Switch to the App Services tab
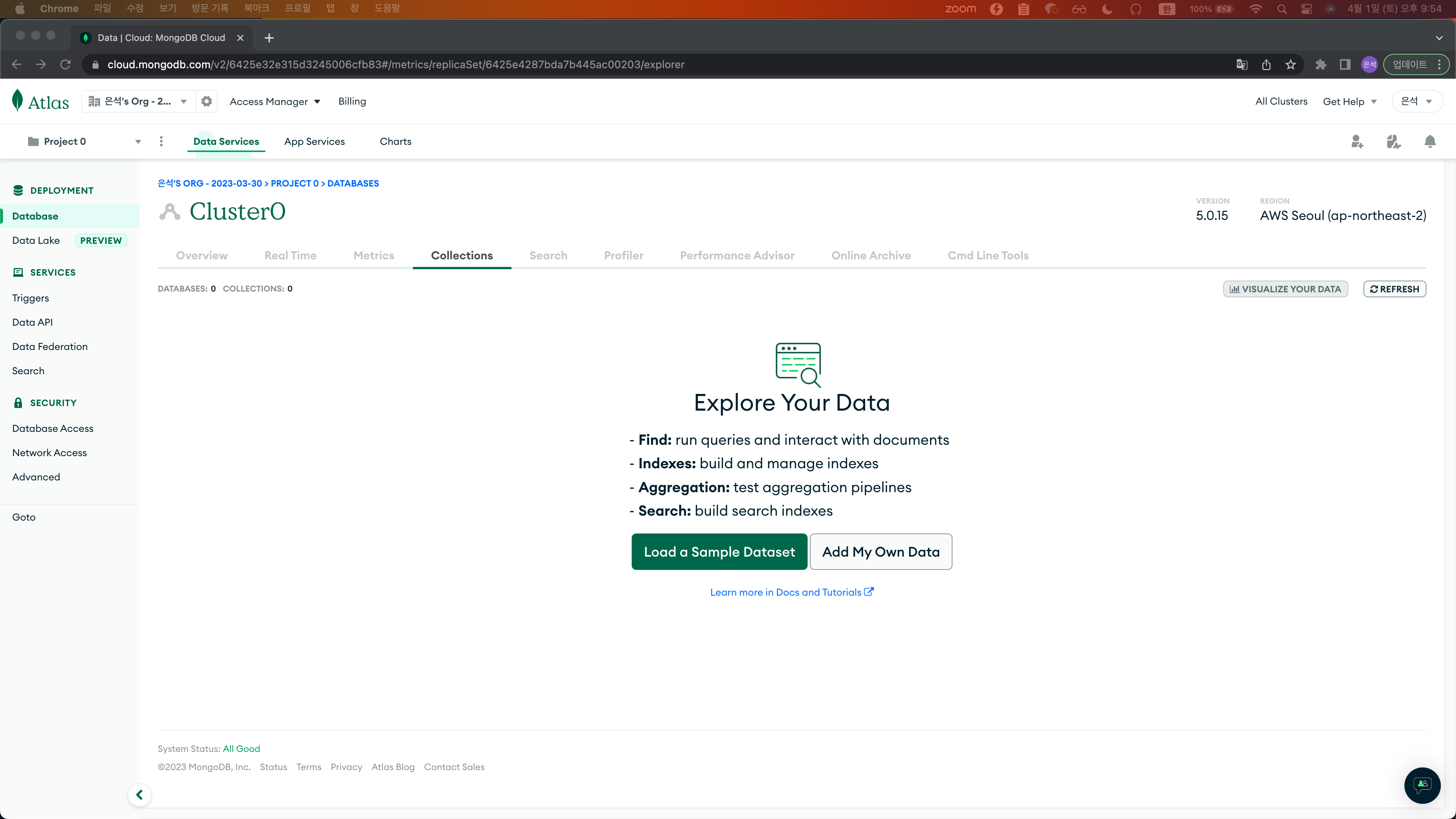The image size is (1456, 819). [x=314, y=141]
